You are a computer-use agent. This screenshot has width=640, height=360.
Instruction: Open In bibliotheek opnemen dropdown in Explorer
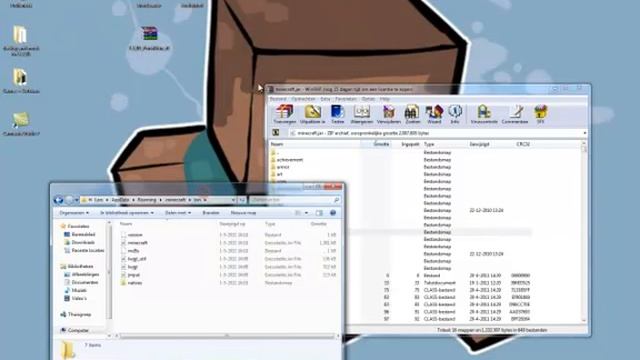(127, 213)
